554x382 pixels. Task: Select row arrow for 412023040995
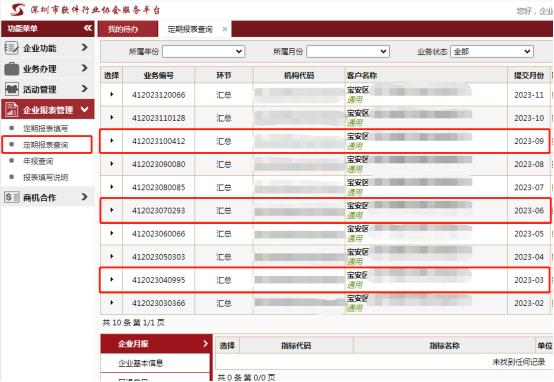tap(112, 280)
